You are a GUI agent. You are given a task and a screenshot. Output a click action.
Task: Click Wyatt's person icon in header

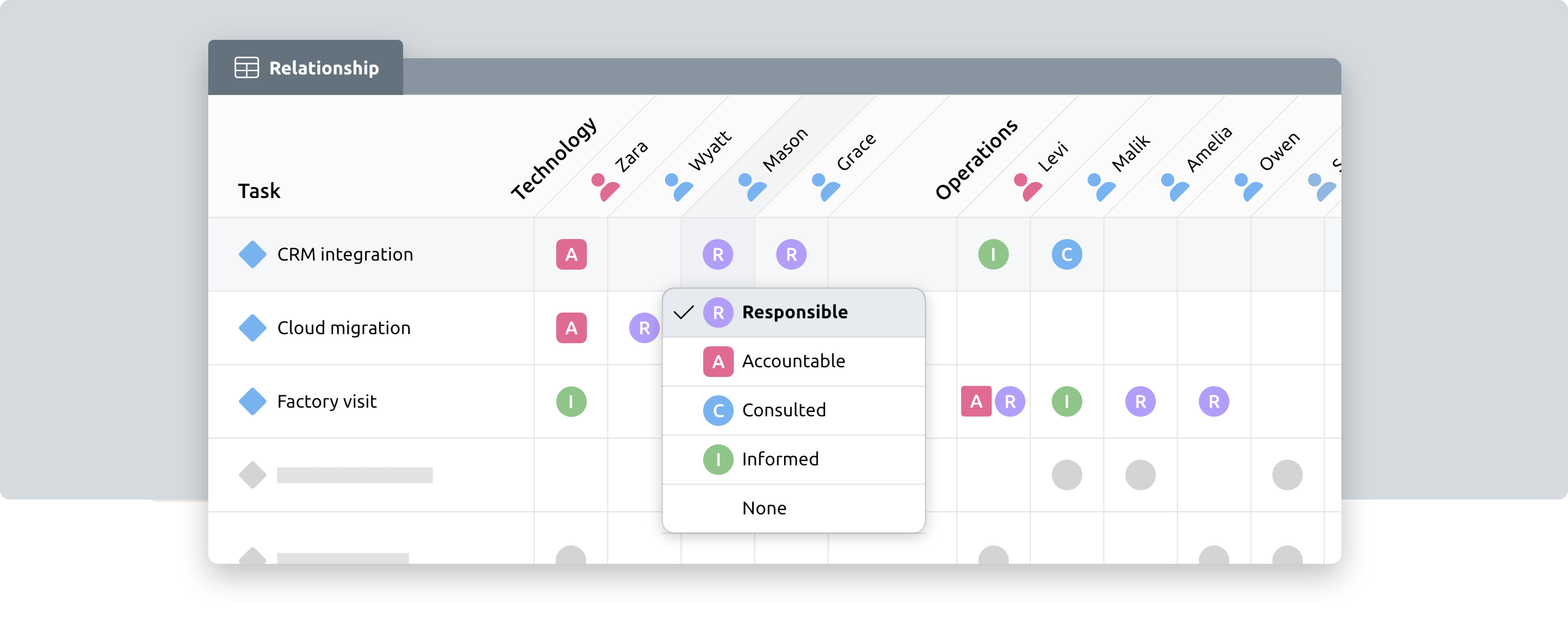click(x=678, y=187)
